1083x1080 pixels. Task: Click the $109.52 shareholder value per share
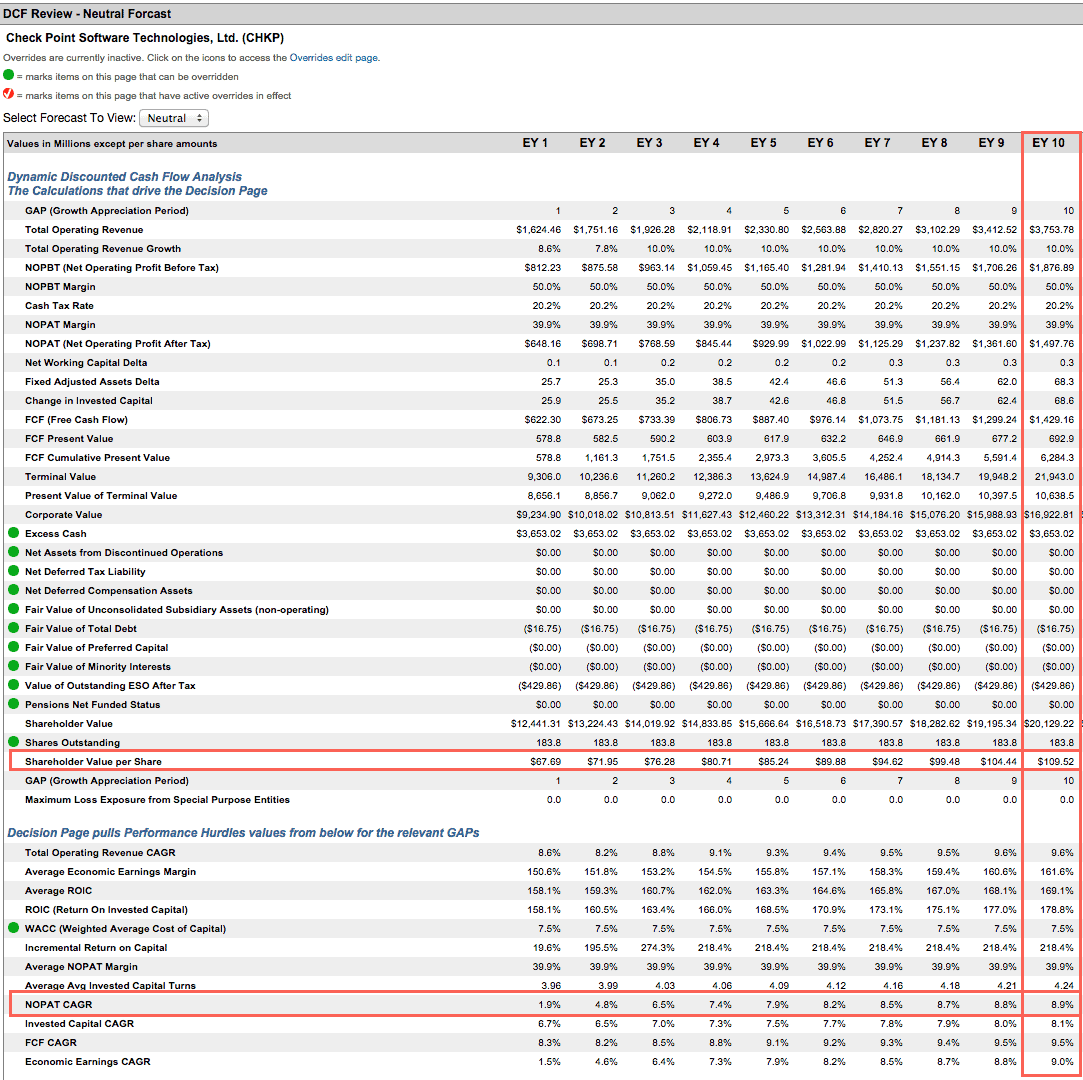1055,762
